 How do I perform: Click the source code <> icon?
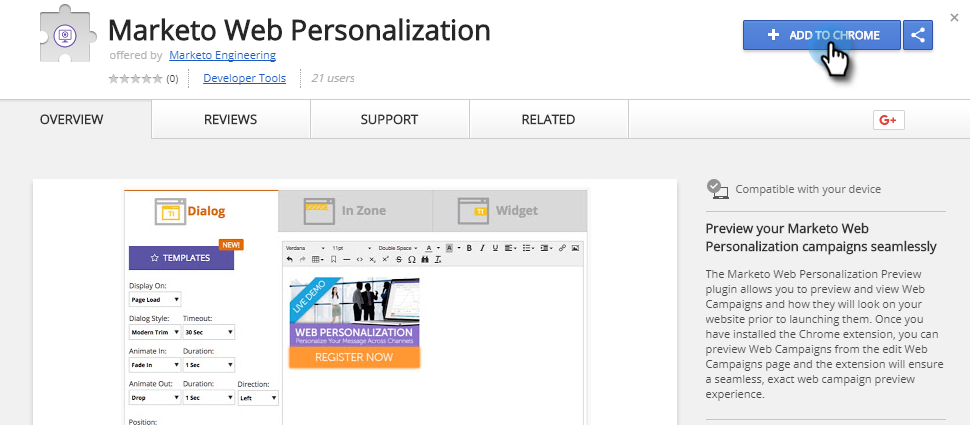pyautogui.click(x=359, y=259)
